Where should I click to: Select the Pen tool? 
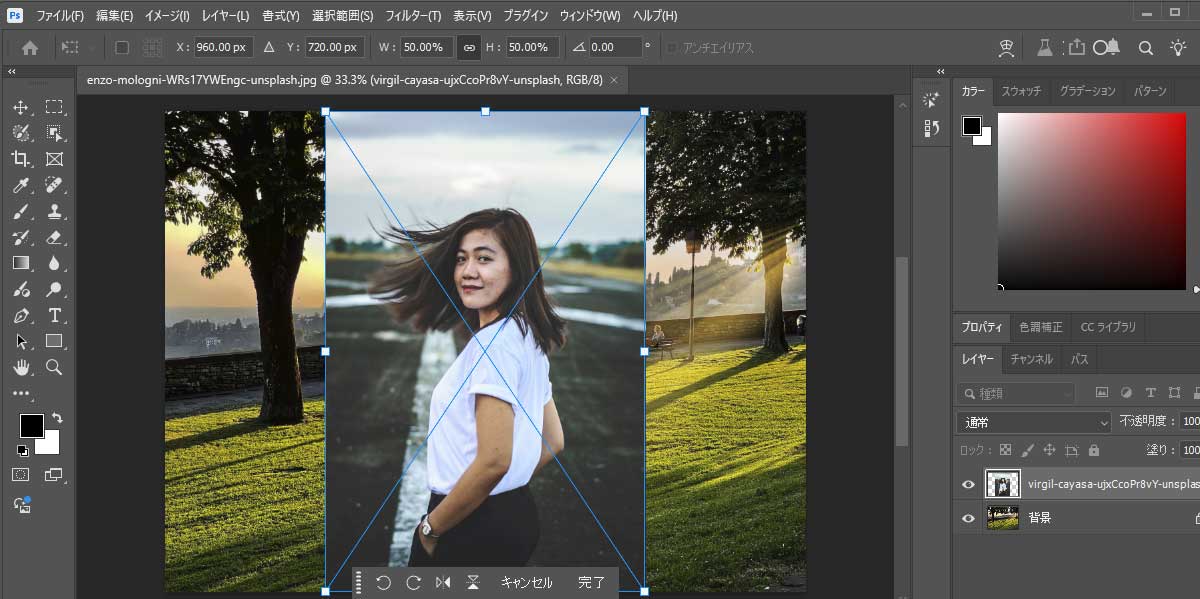(x=20, y=316)
